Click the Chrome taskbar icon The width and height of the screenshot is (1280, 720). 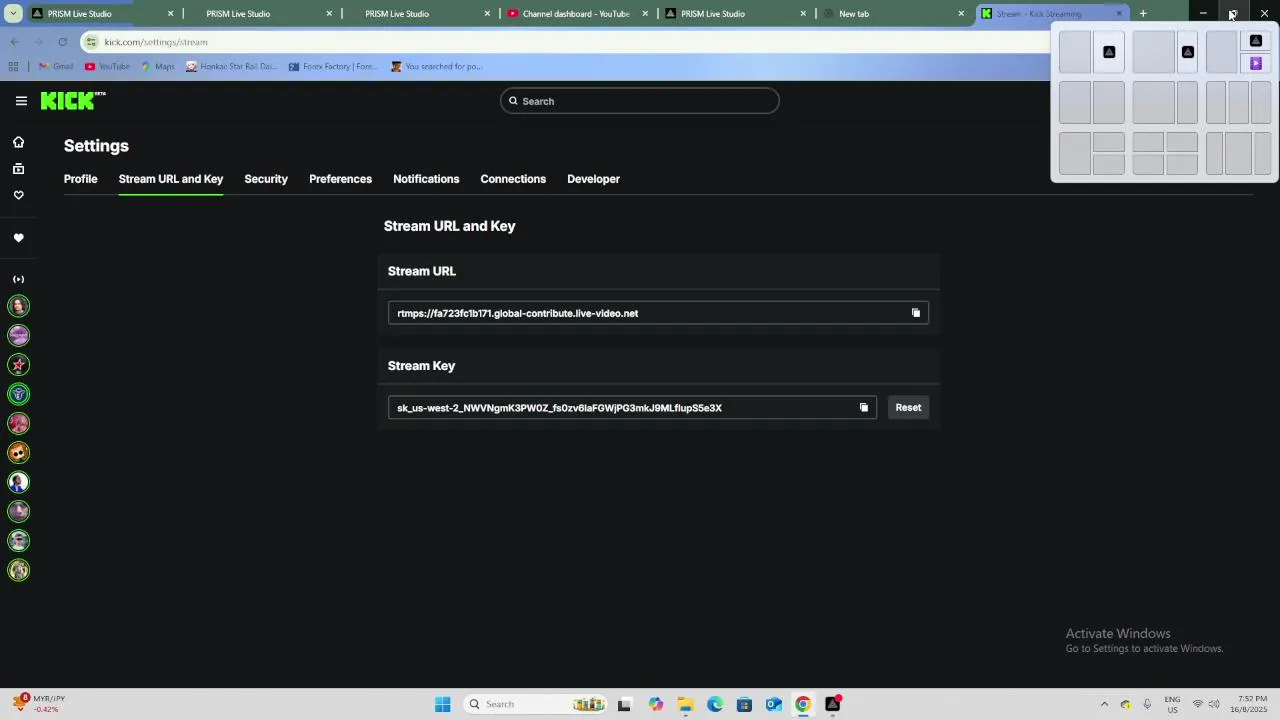[x=803, y=704]
